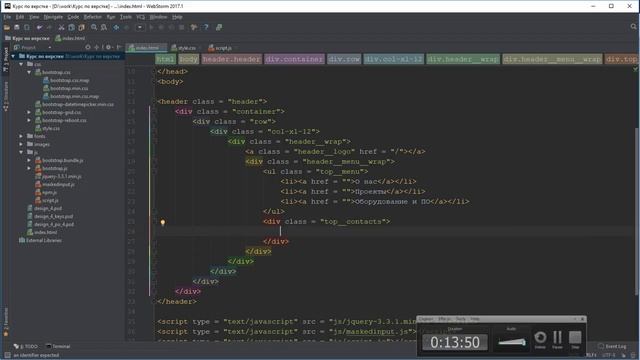Open the Terminal tool window
This screenshot has height=360, width=640.
(x=58, y=347)
